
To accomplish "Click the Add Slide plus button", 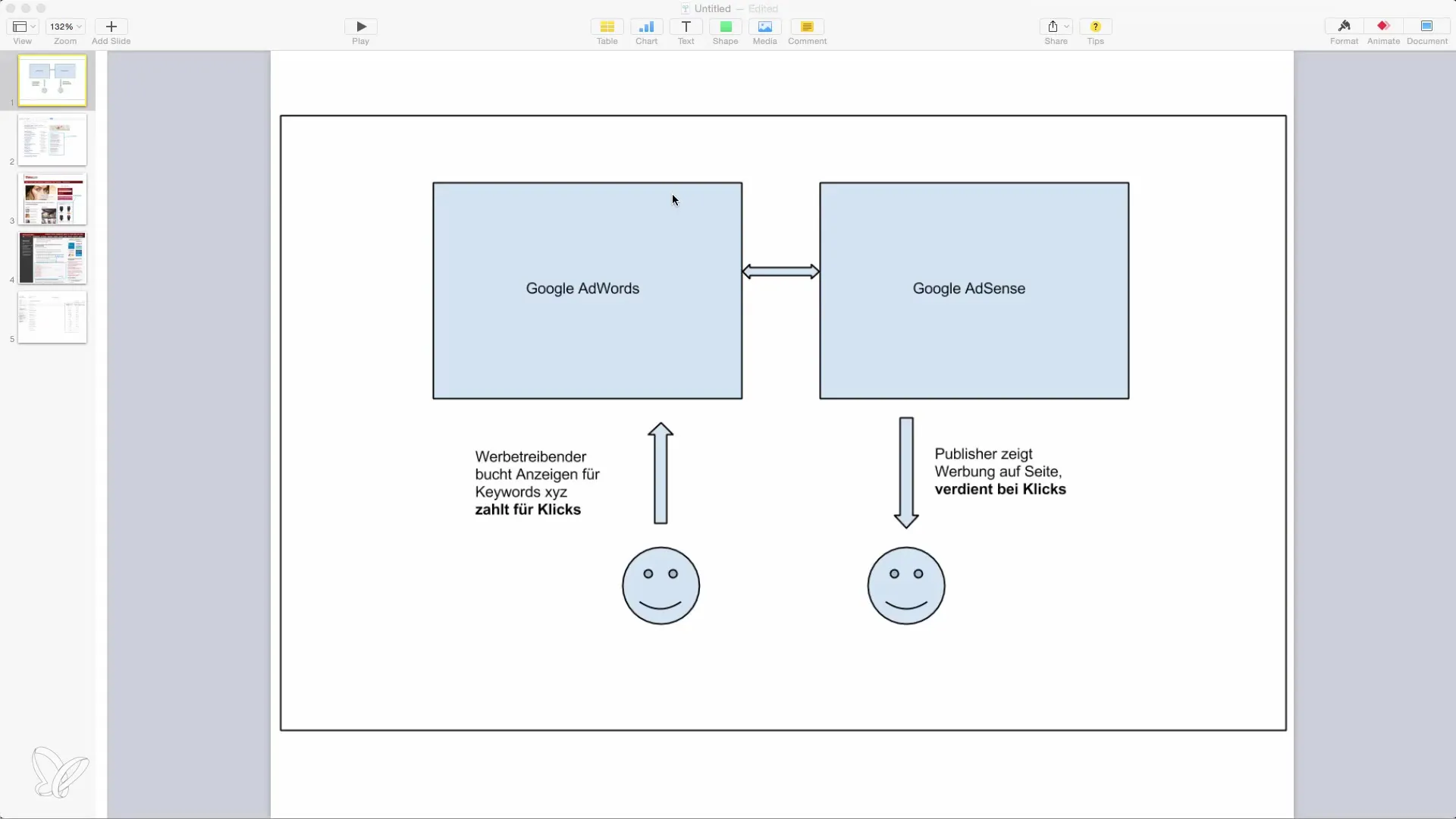I will coord(111,27).
